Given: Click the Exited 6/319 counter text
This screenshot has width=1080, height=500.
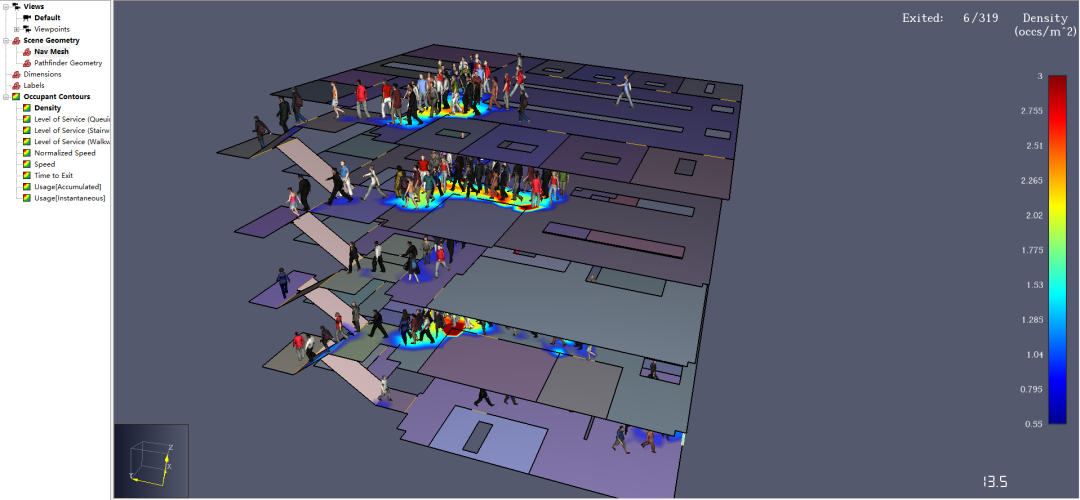Looking at the screenshot, I should tap(950, 19).
